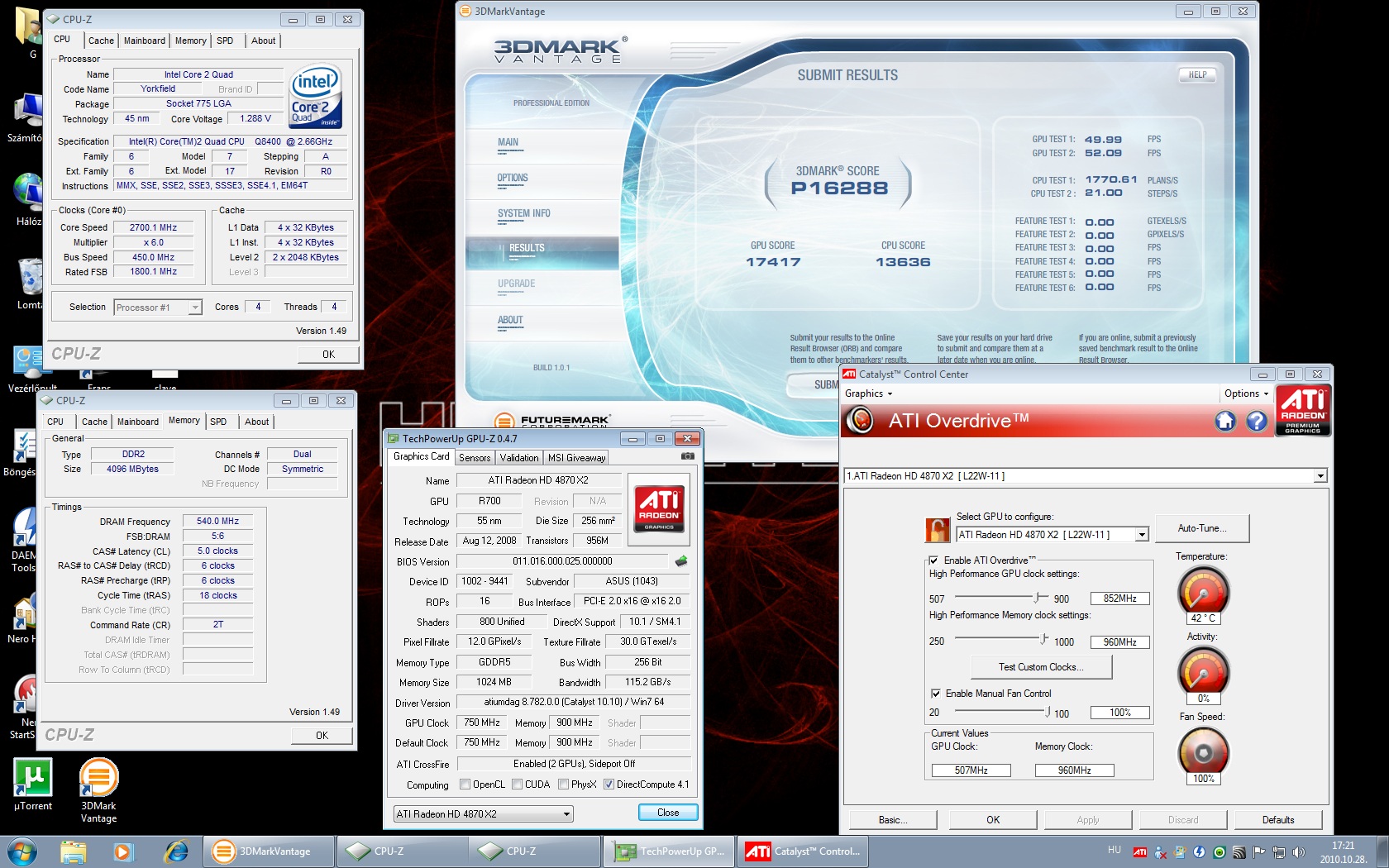1389x868 pixels.
Task: Open Options section in 3DMark Vantage sidebar
Action: (513, 178)
